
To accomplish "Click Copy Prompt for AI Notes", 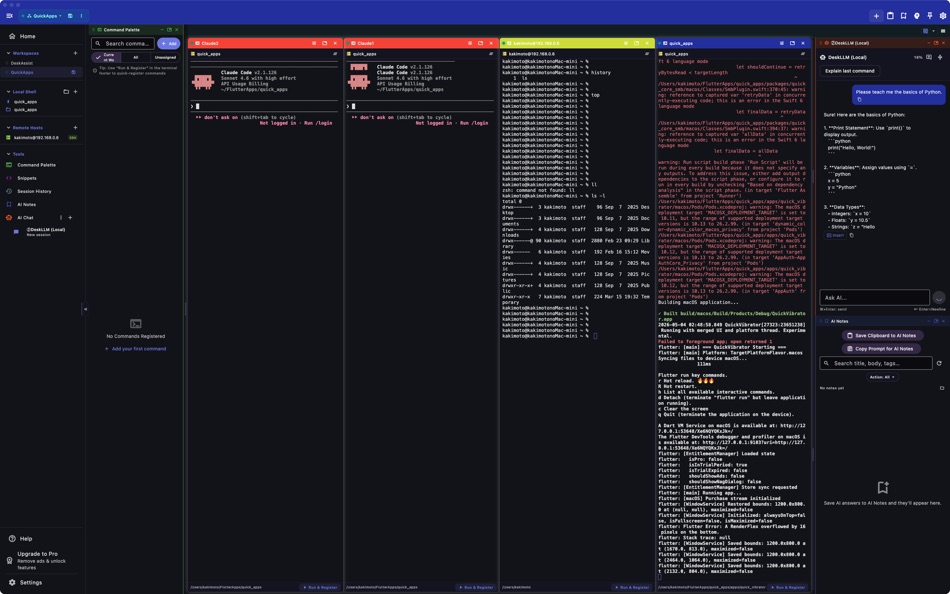I will pos(880,349).
